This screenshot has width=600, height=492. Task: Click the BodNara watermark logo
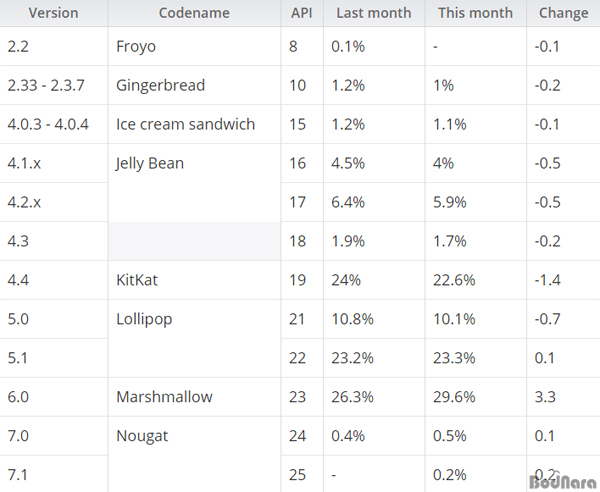(563, 482)
